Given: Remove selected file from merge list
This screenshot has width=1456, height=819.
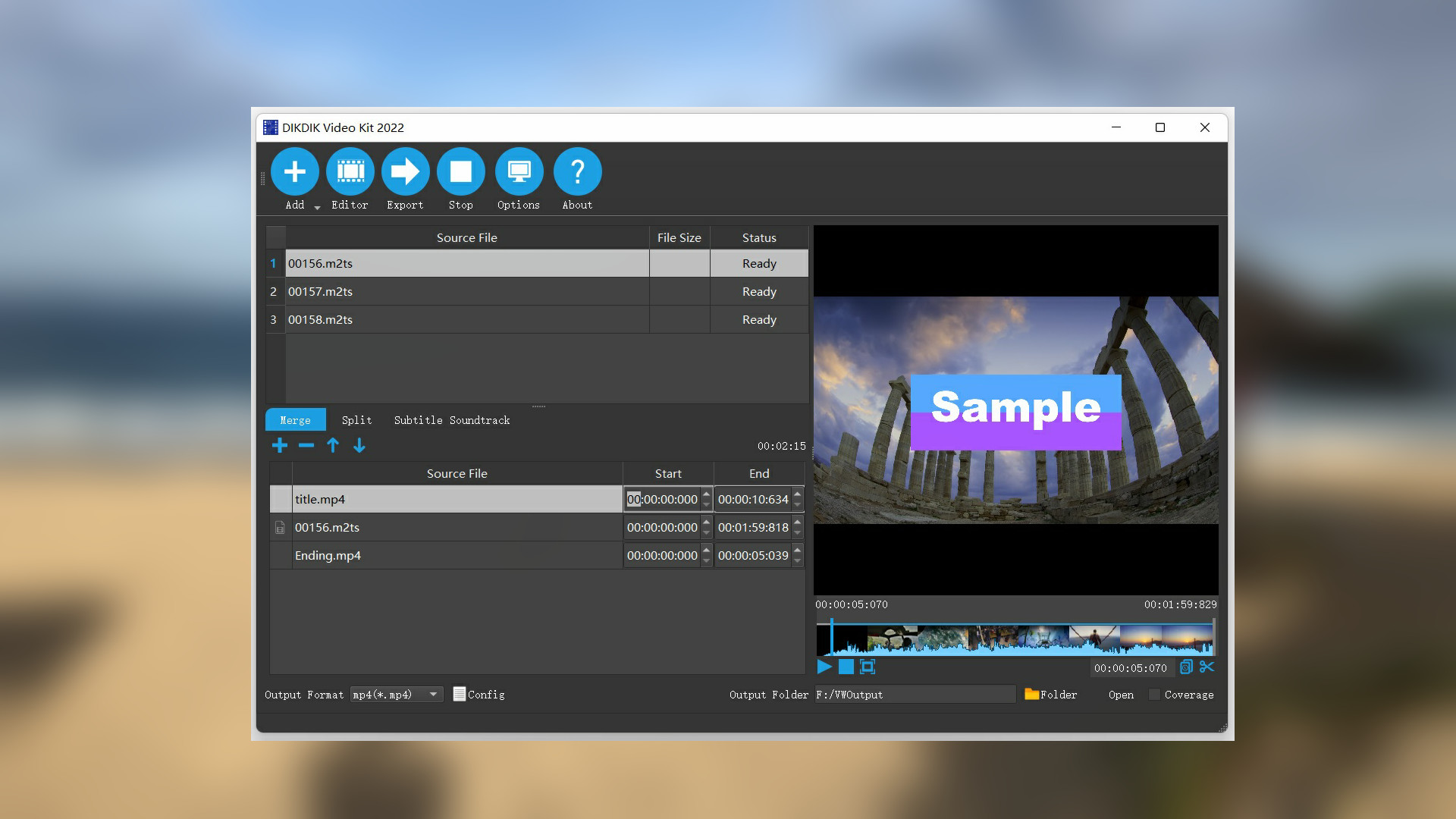Looking at the screenshot, I should click(x=306, y=445).
